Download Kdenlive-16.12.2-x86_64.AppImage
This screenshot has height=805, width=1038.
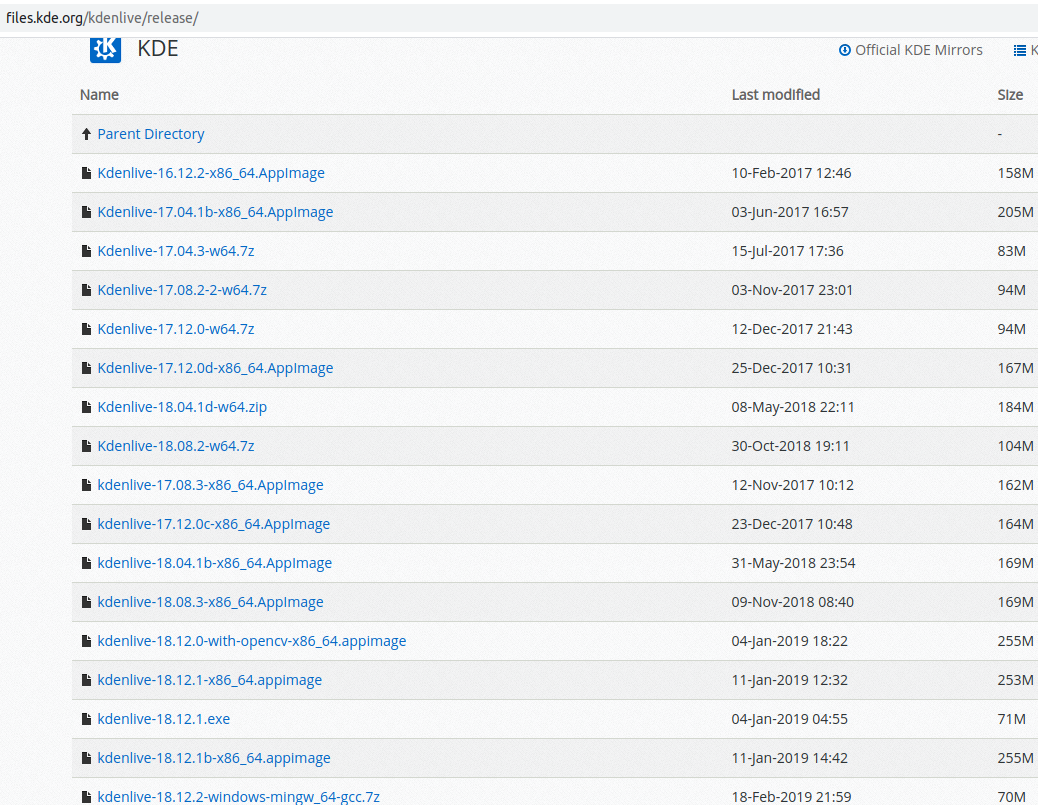211,173
